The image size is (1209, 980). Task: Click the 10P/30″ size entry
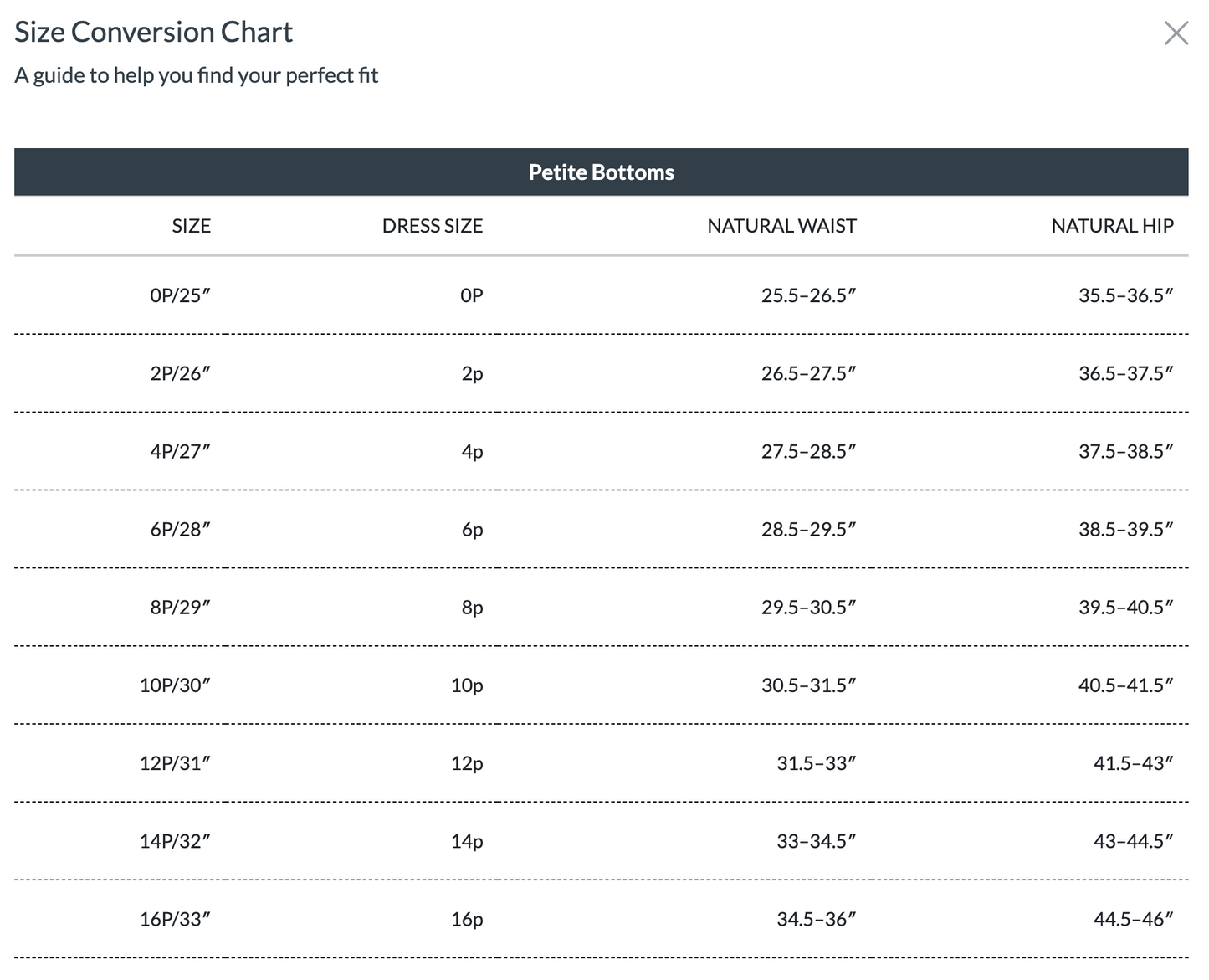click(175, 685)
